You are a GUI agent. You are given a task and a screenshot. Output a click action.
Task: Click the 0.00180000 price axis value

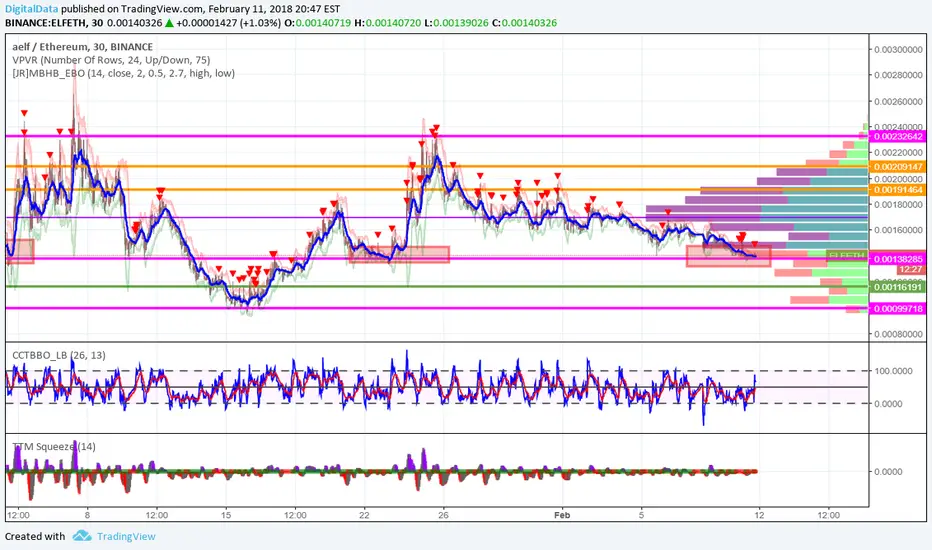pos(898,205)
